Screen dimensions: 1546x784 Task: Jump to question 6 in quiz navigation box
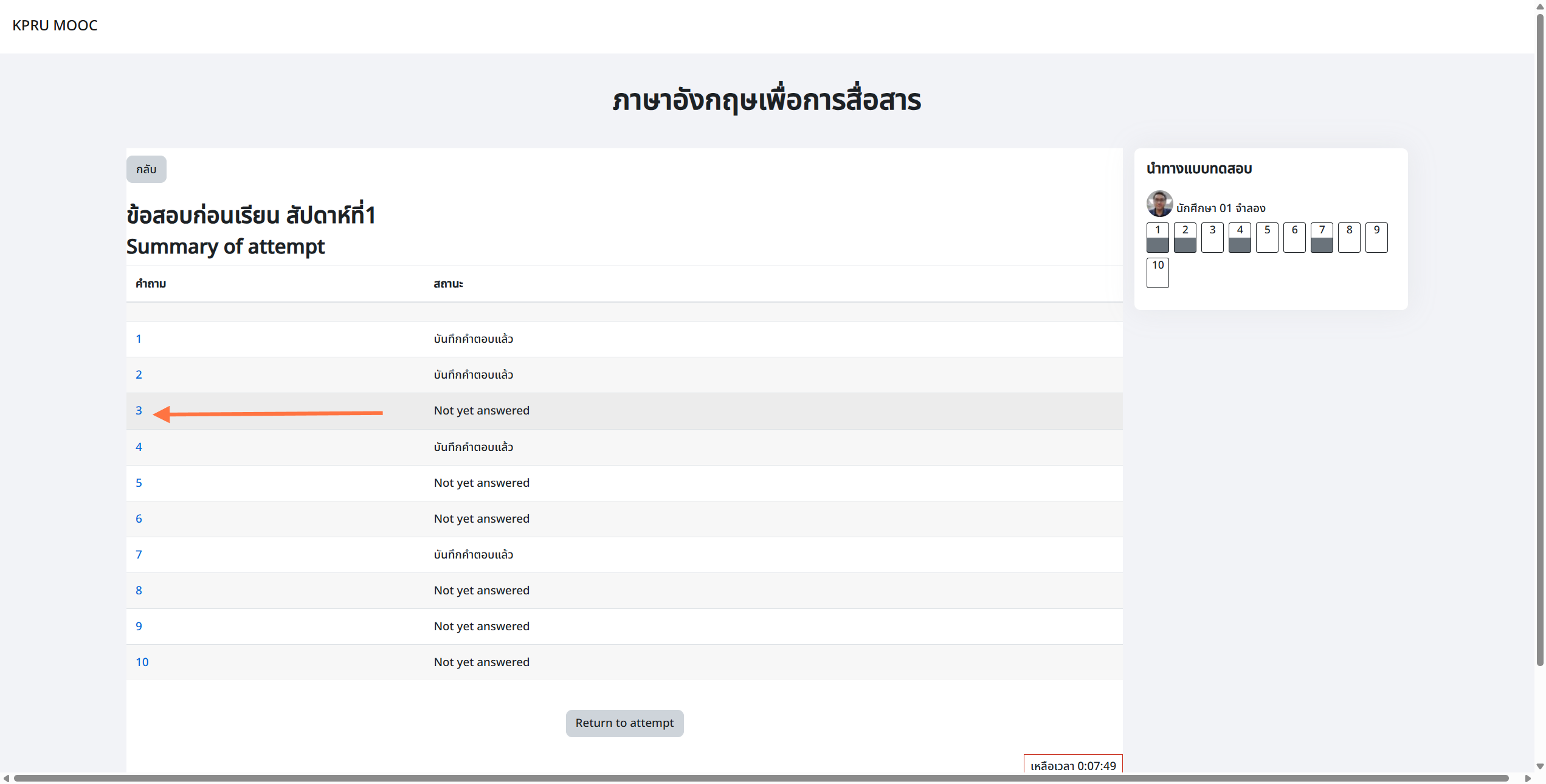1294,238
